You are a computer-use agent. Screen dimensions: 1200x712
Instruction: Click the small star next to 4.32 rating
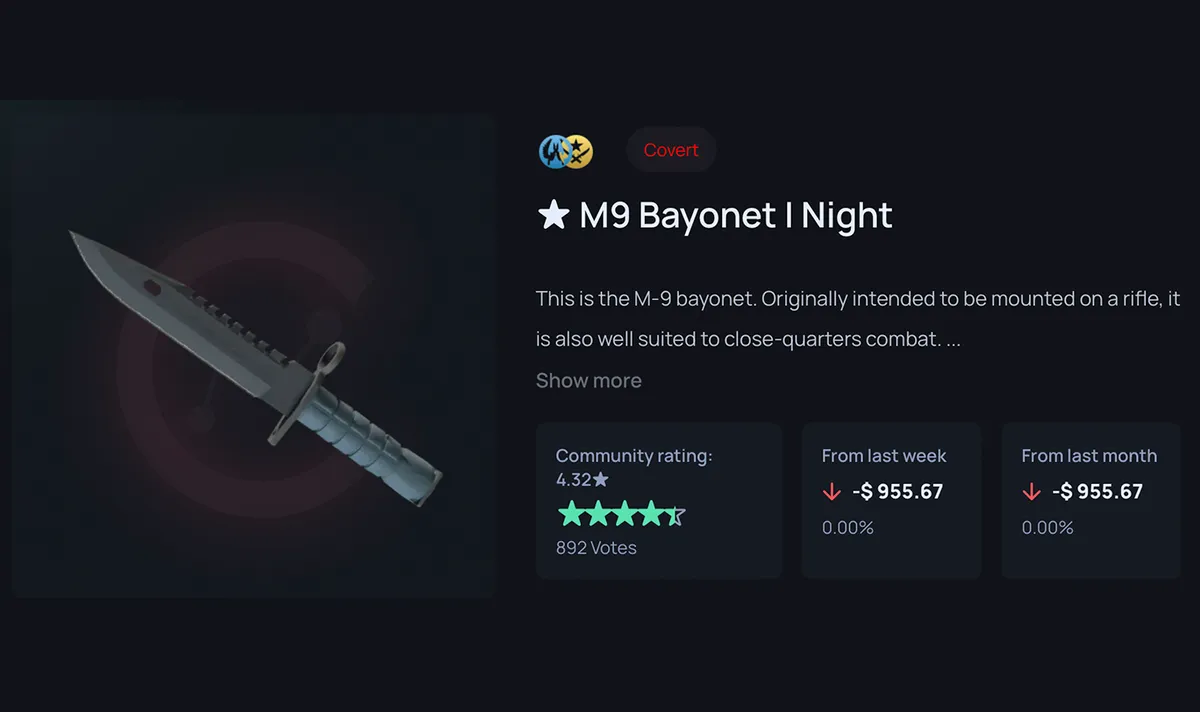(x=600, y=479)
